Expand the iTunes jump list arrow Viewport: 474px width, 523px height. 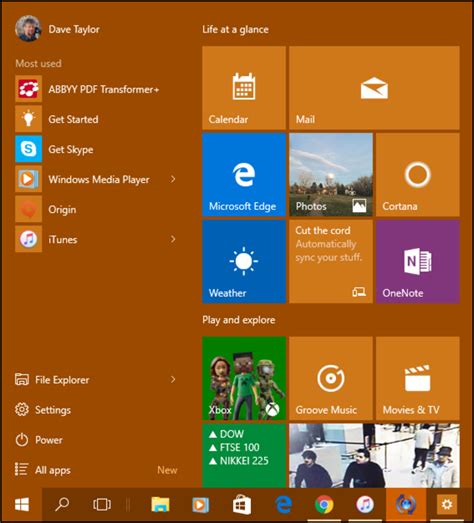173,239
